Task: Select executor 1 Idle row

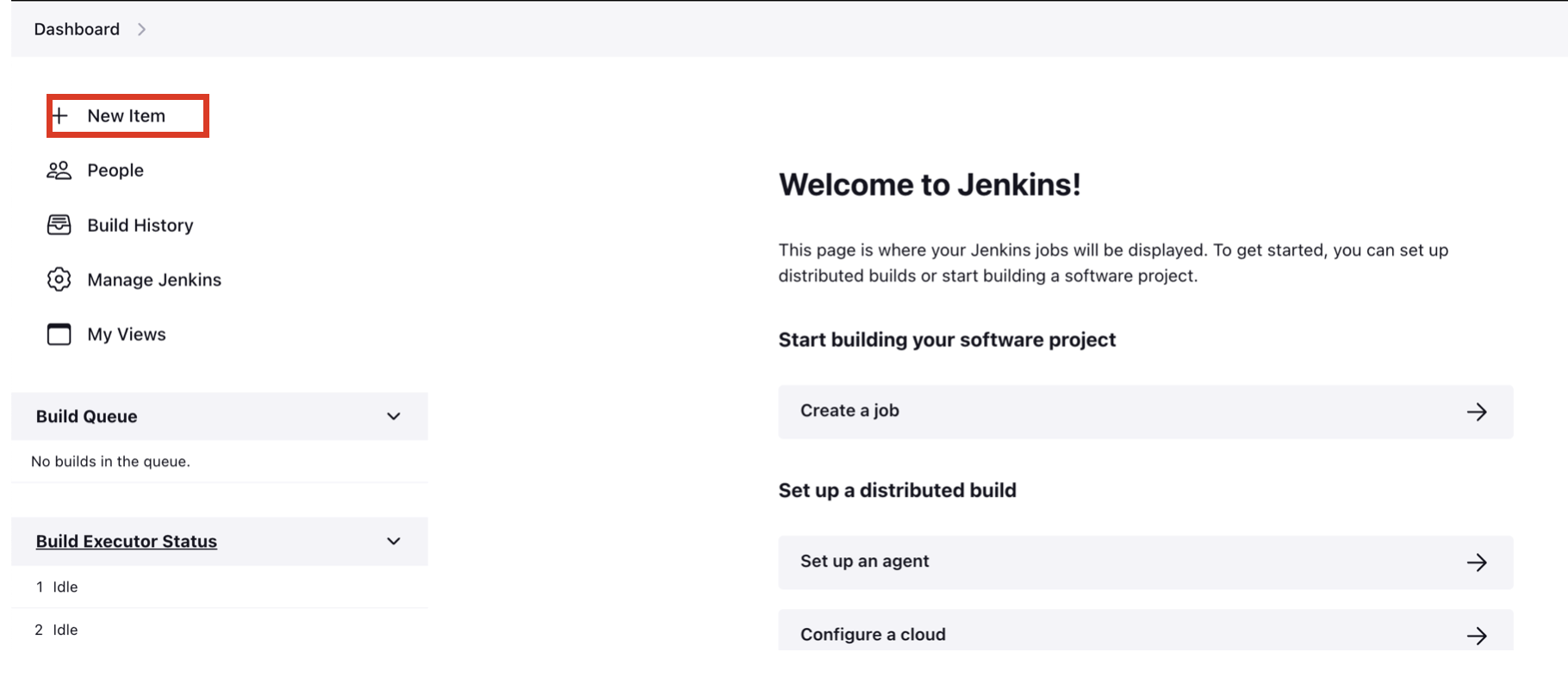Action: [220, 587]
